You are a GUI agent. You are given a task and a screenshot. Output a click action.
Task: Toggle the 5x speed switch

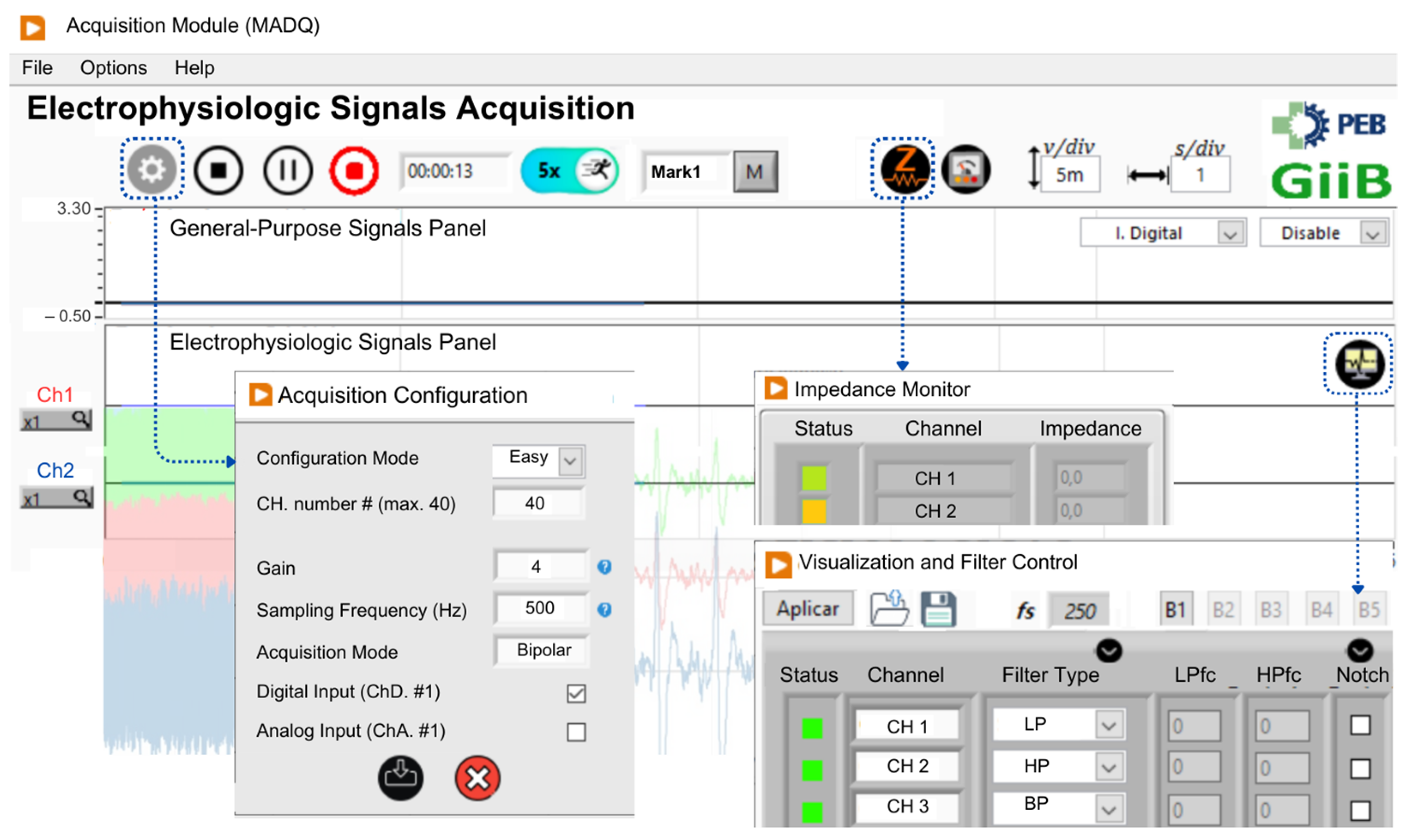[x=569, y=170]
